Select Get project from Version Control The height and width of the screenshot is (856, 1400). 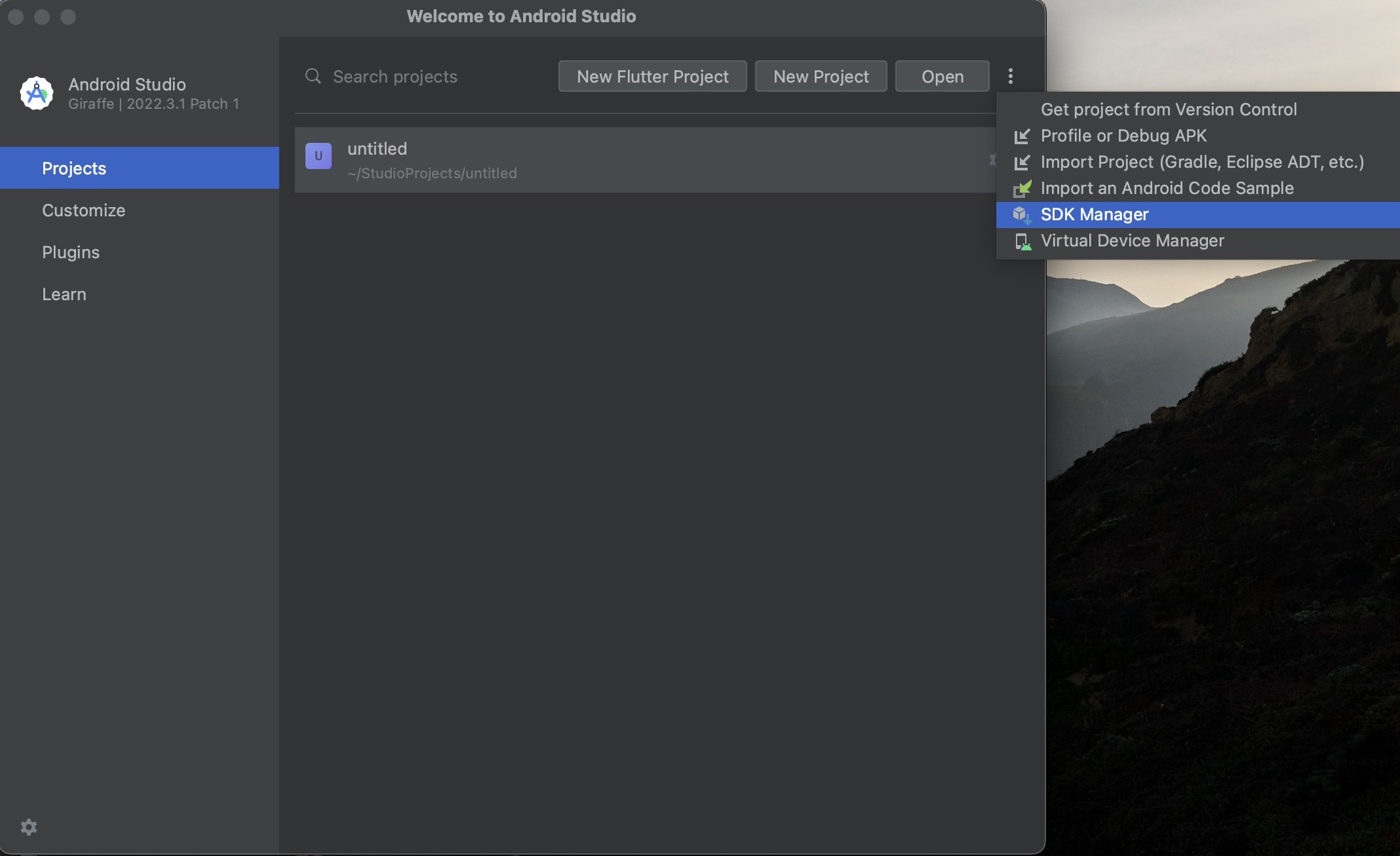pos(1168,109)
